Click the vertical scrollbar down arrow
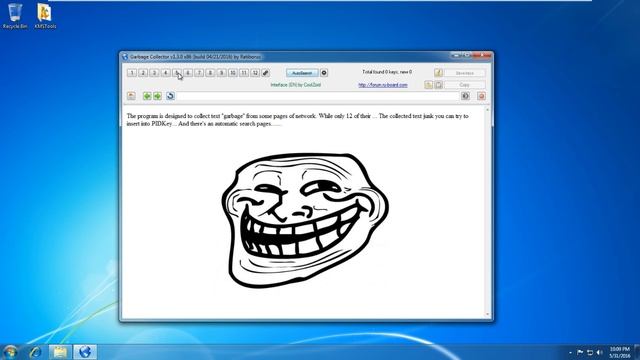 (x=487, y=314)
